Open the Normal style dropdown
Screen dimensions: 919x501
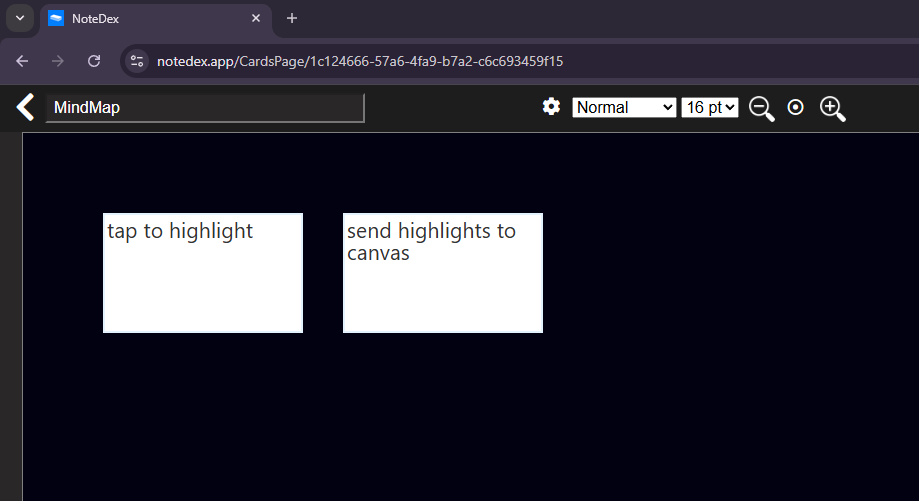click(x=624, y=107)
